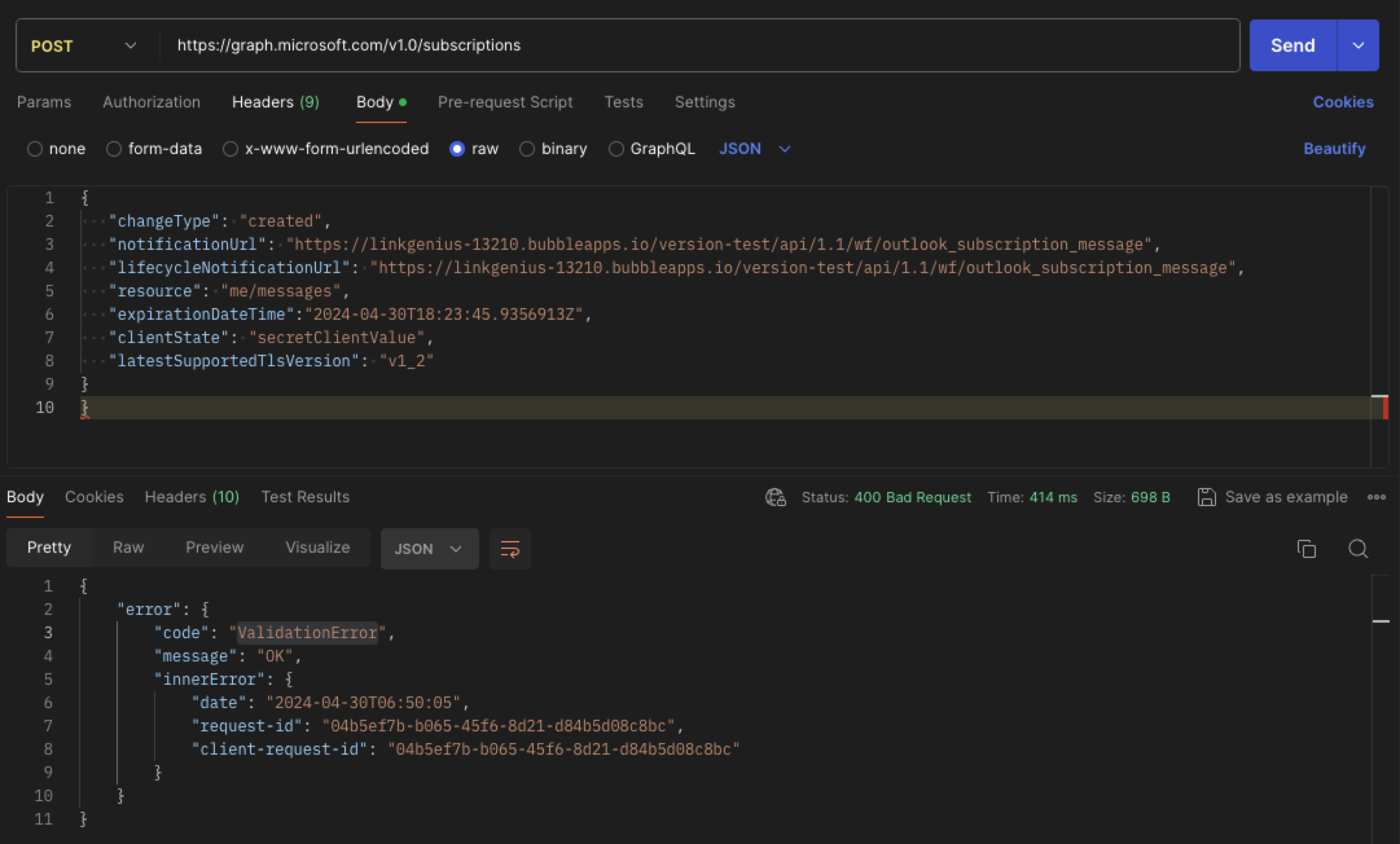The width and height of the screenshot is (1400, 844).
Task: Open the response Body tab
Action: point(25,497)
